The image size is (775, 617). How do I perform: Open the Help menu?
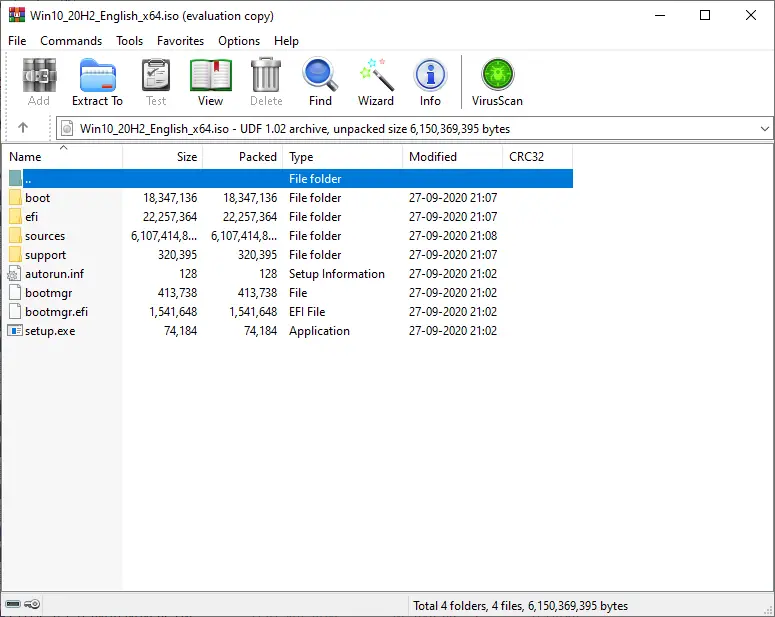click(x=287, y=41)
